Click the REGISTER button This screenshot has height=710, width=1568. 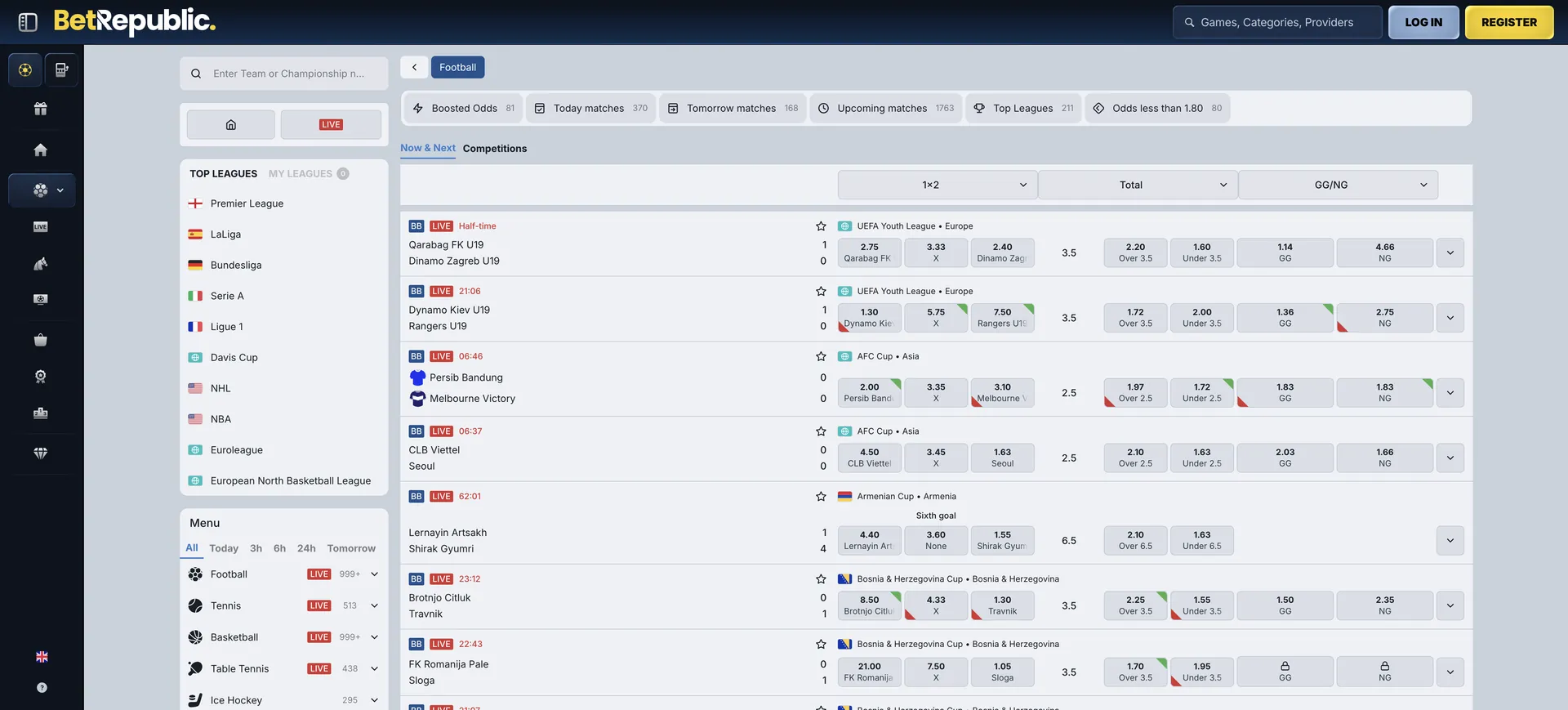1509,23
